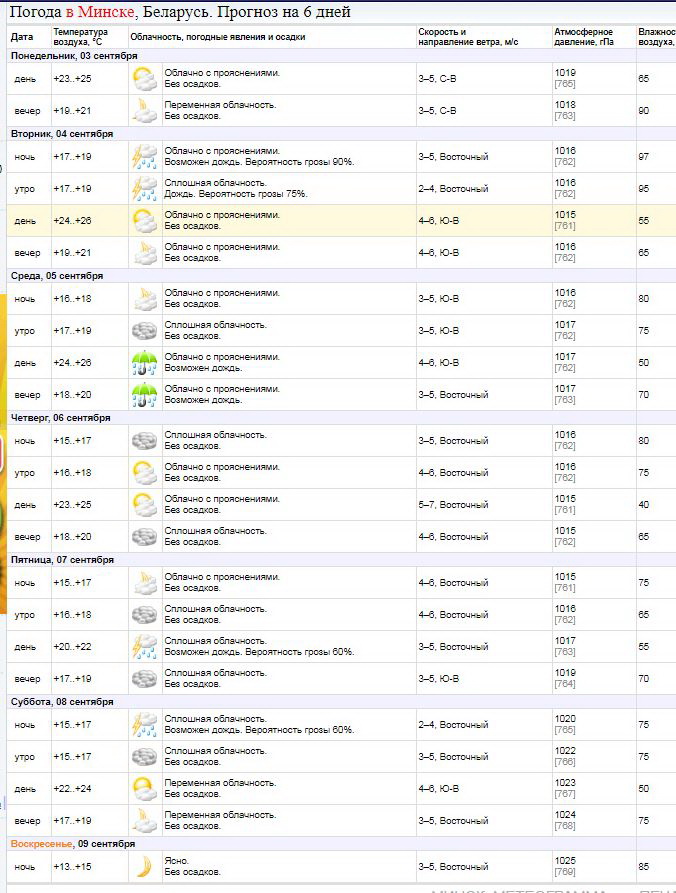The height and width of the screenshot is (893, 676).
Task: Click the Saturday daytime sunny icon
Action: 145,789
